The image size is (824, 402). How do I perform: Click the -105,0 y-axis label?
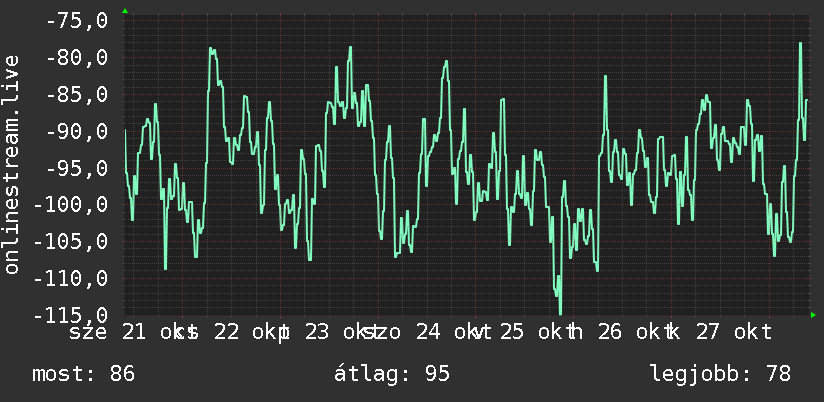(70, 242)
